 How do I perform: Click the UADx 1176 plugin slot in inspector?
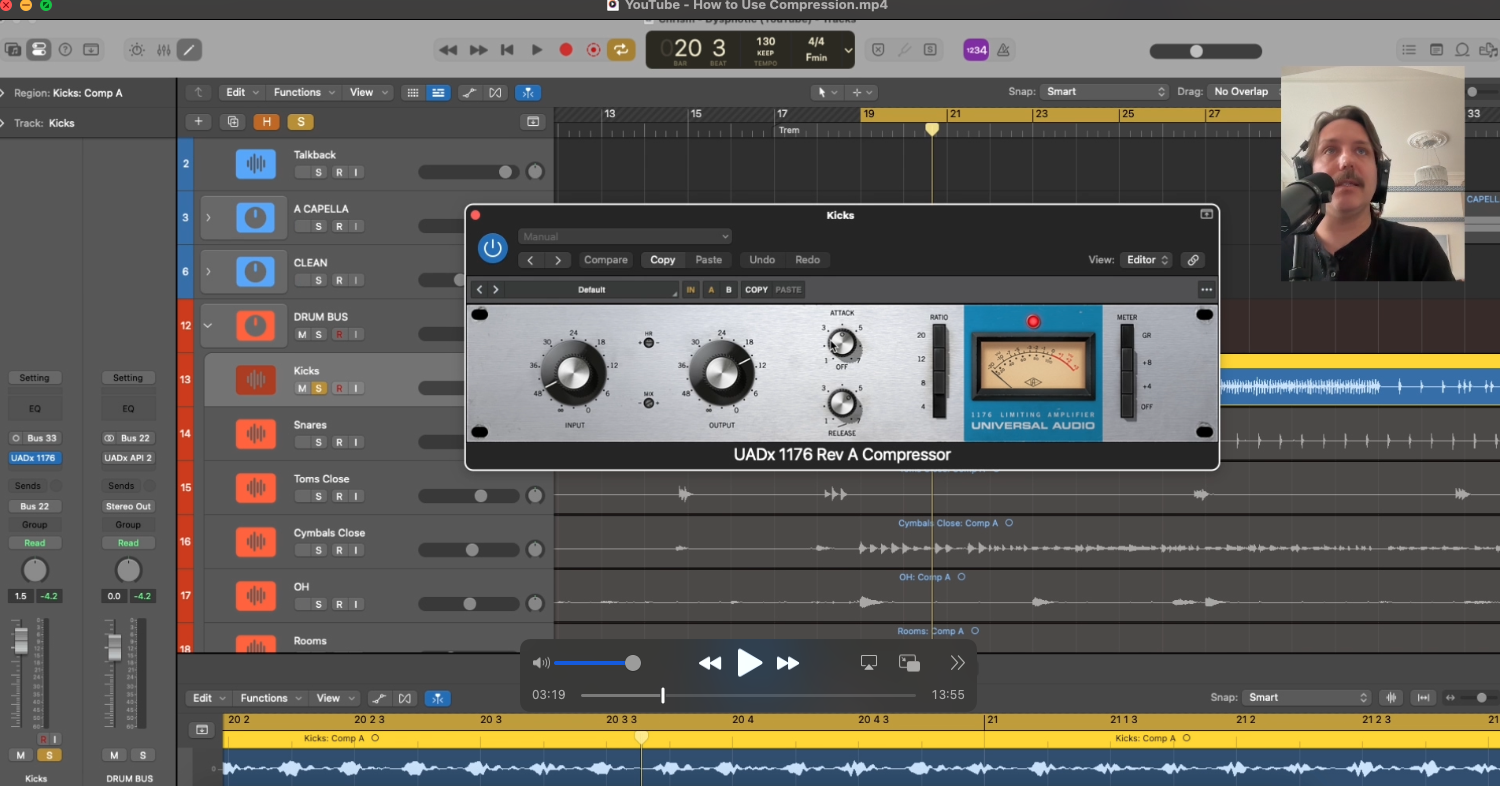click(x=35, y=458)
